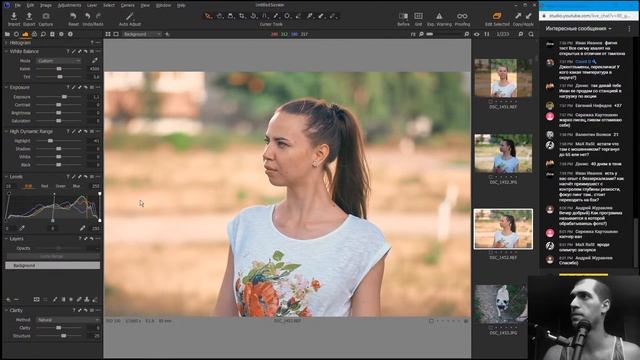Screen dimensions: 640x360
Task: Open the Window menu
Action: click(163, 5)
